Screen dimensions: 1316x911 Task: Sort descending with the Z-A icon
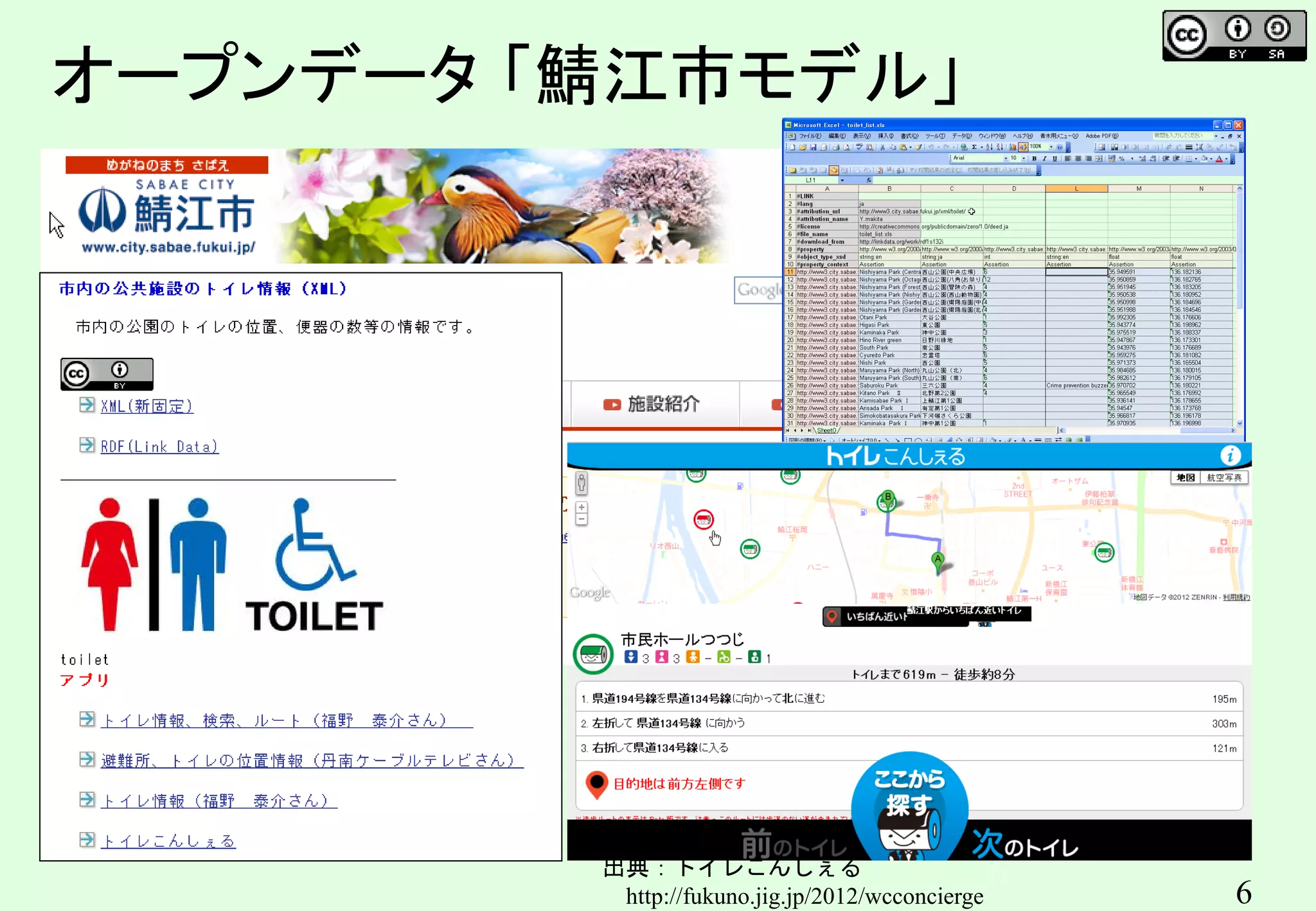coord(999,147)
